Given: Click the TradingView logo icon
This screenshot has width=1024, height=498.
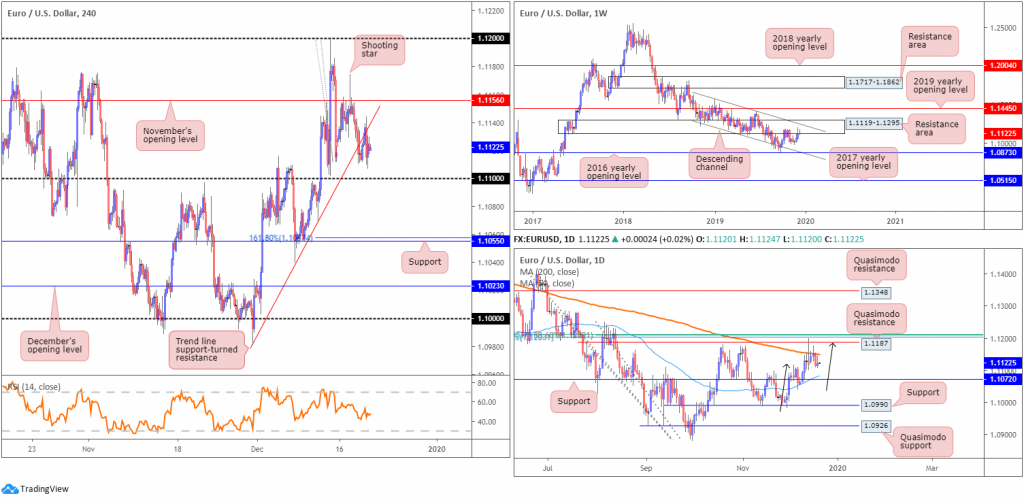Looking at the screenshot, I should tap(10, 488).
